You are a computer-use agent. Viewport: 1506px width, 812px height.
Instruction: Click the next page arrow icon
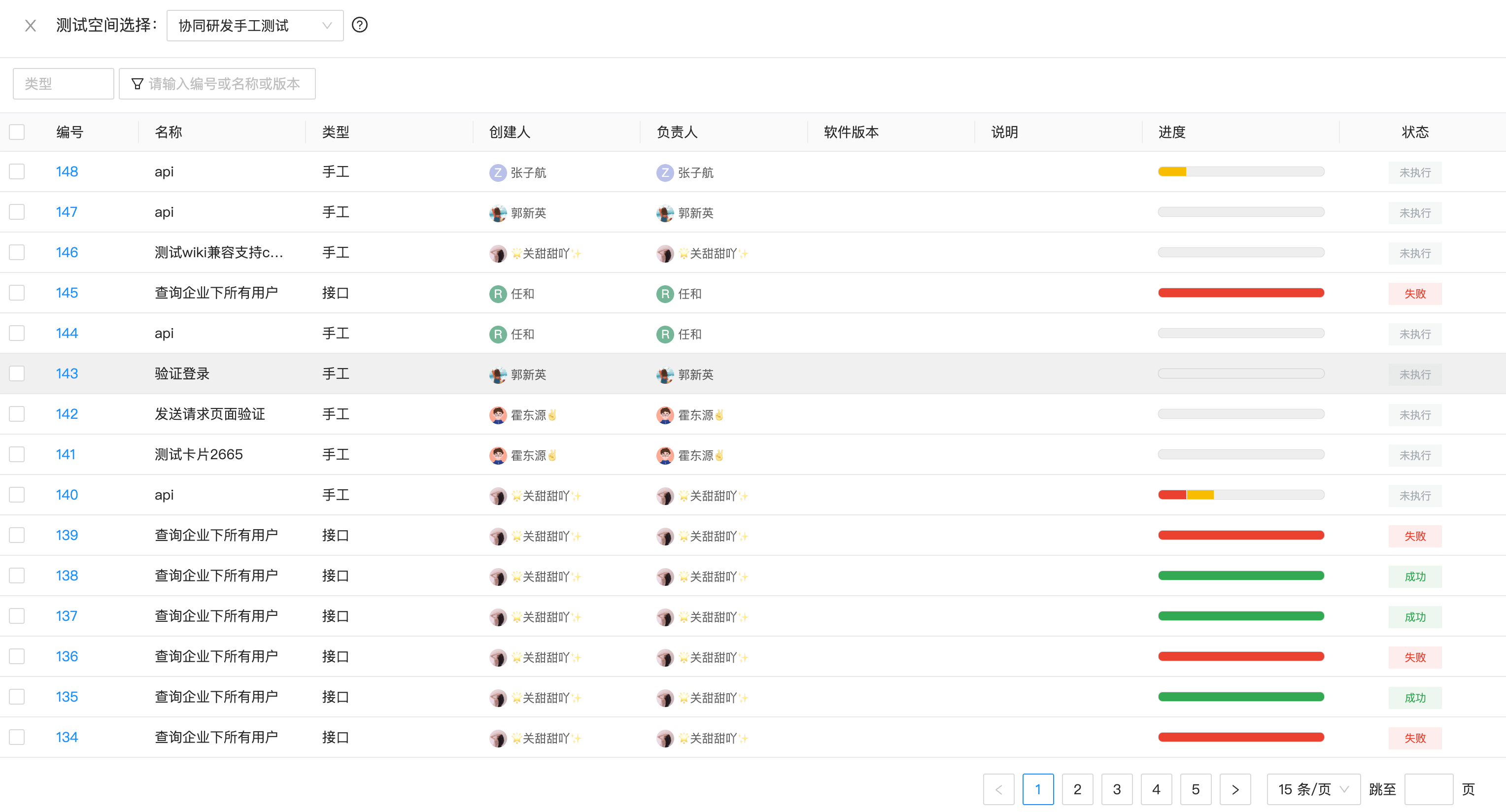1235,789
